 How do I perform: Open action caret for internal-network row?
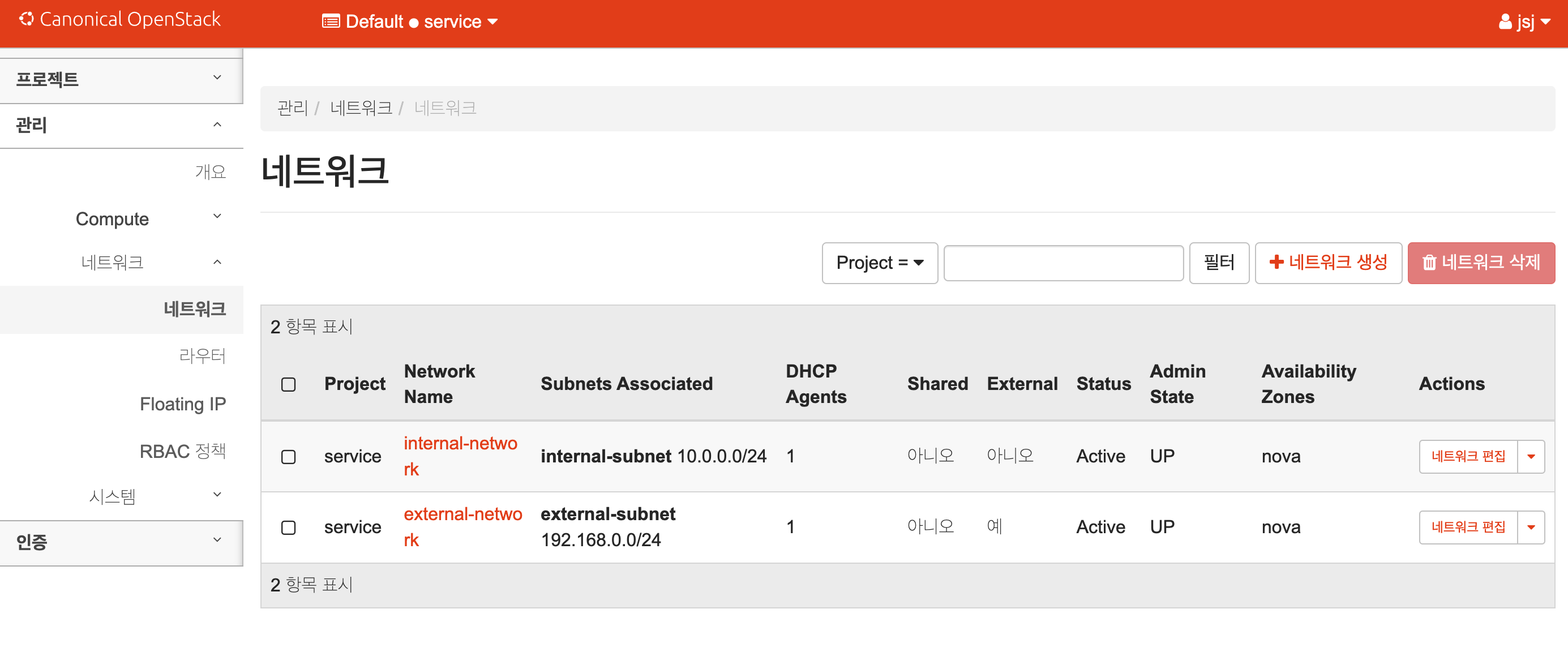[x=1531, y=457]
